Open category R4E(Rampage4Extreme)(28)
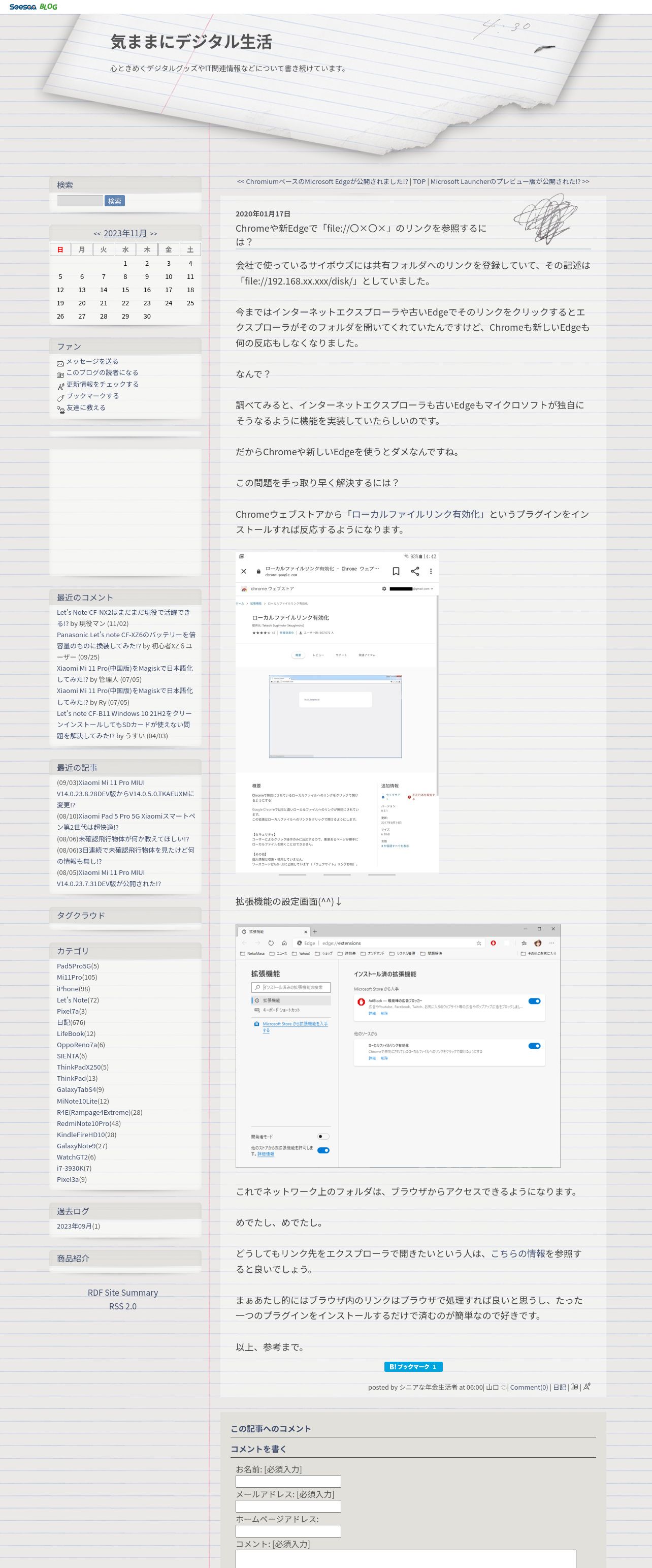This screenshot has height=1568, width=652. pos(100,1112)
